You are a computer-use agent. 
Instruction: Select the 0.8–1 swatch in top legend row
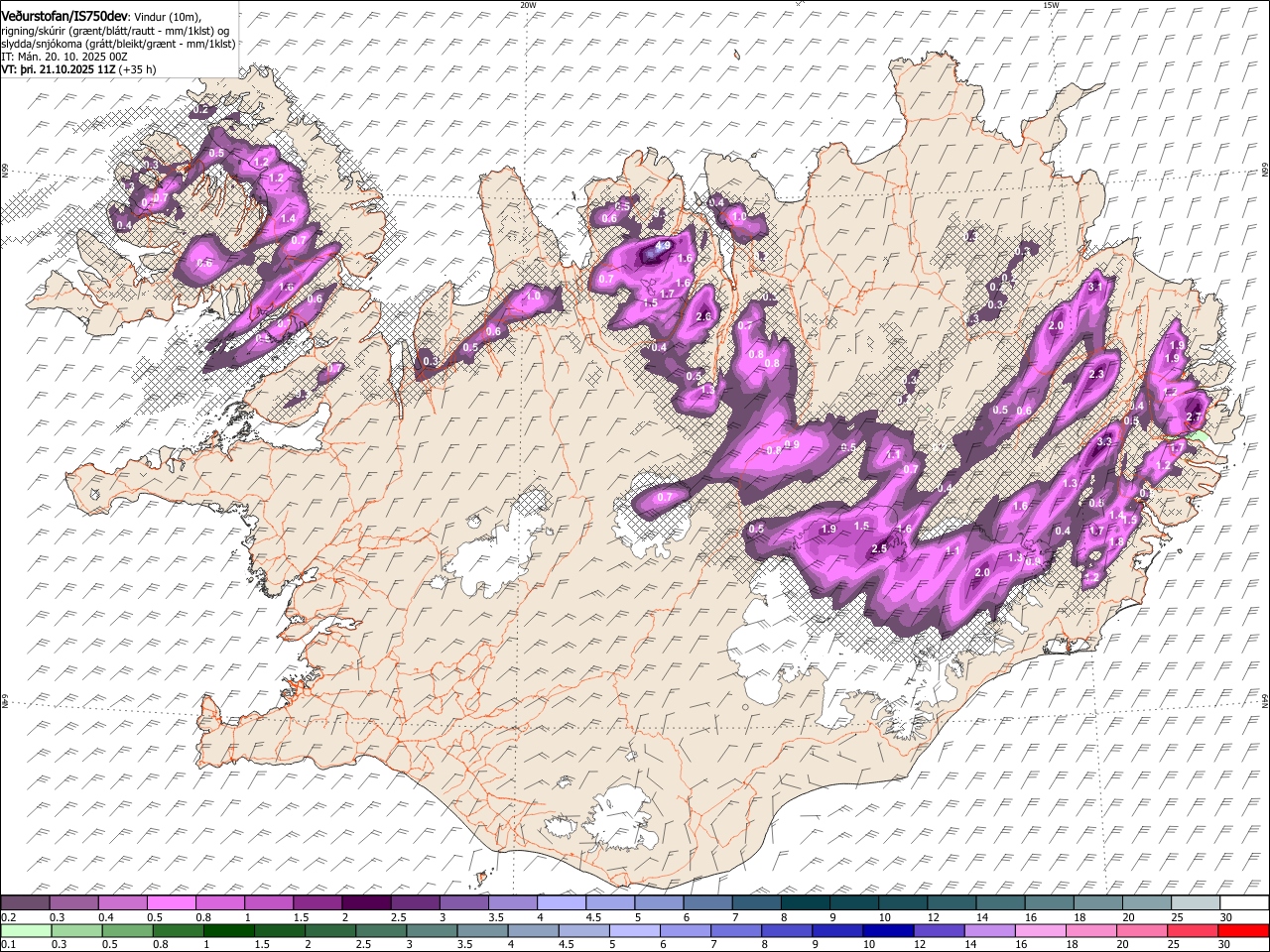220,902
